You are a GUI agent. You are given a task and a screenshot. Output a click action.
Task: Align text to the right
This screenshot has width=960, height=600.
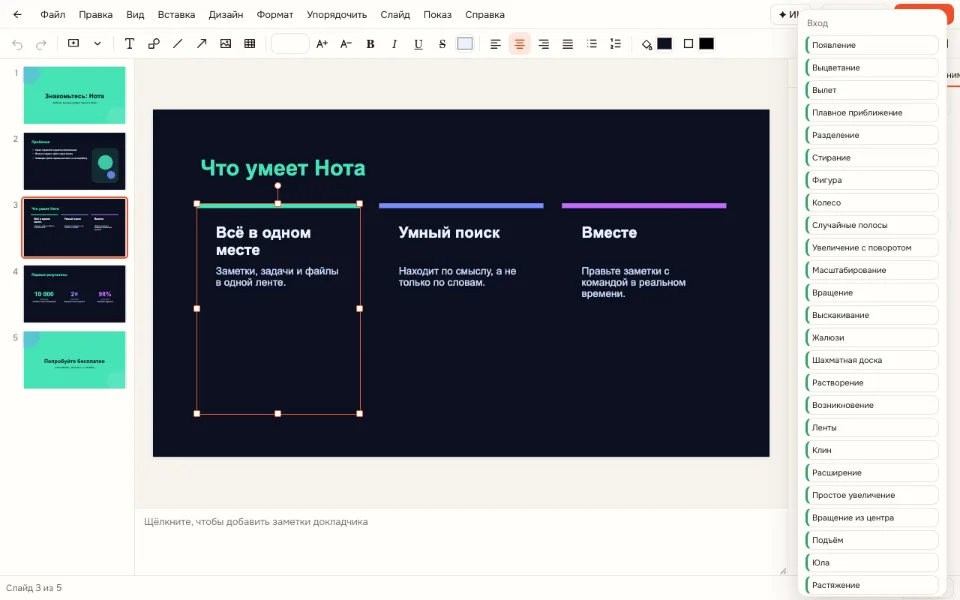pyautogui.click(x=544, y=43)
